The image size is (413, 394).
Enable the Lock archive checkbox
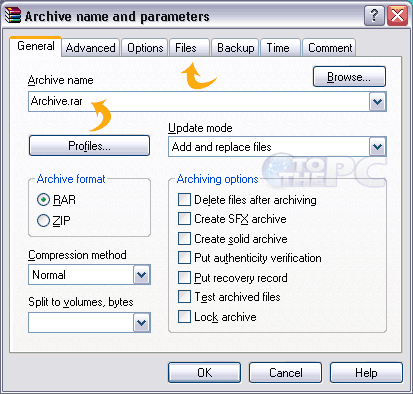point(184,316)
